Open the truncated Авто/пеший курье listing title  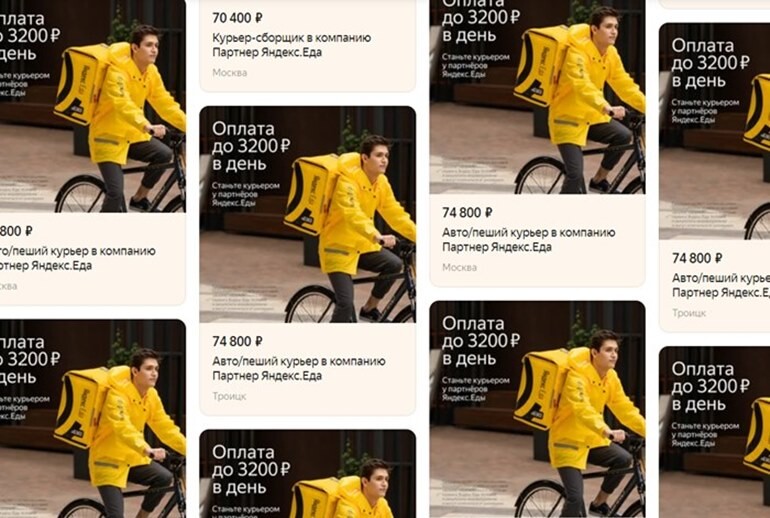[x=720, y=285]
